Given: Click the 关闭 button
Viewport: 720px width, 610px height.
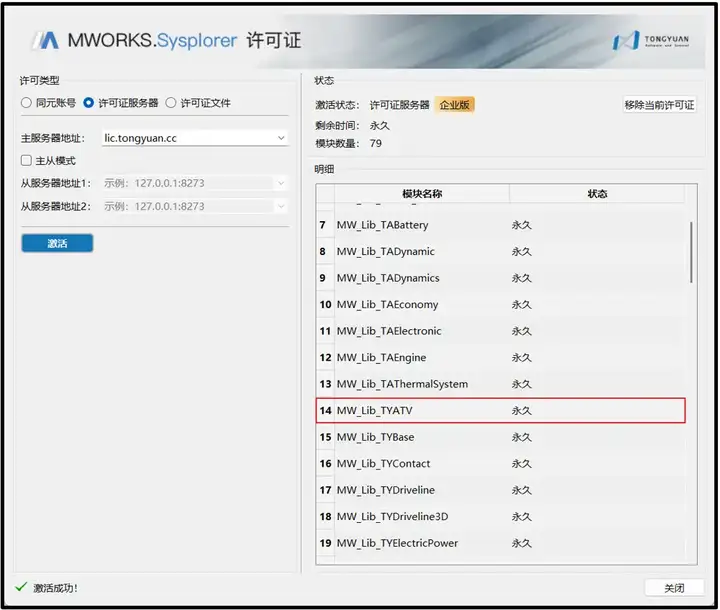Looking at the screenshot, I should point(674,588).
